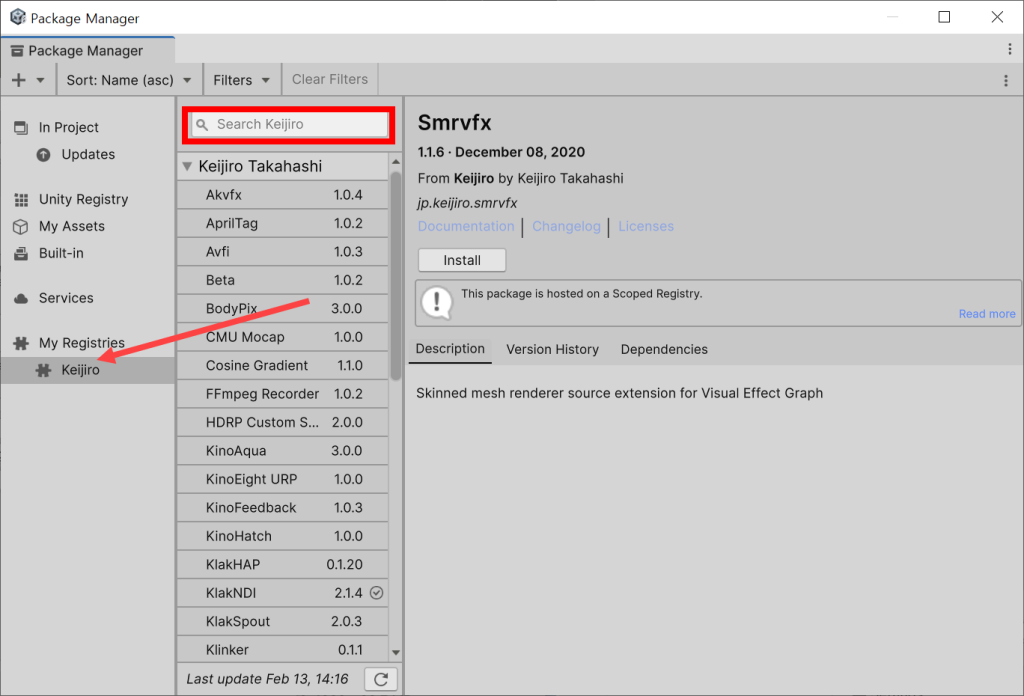
Task: Open the Changelog link for Smrvfx
Action: (566, 226)
